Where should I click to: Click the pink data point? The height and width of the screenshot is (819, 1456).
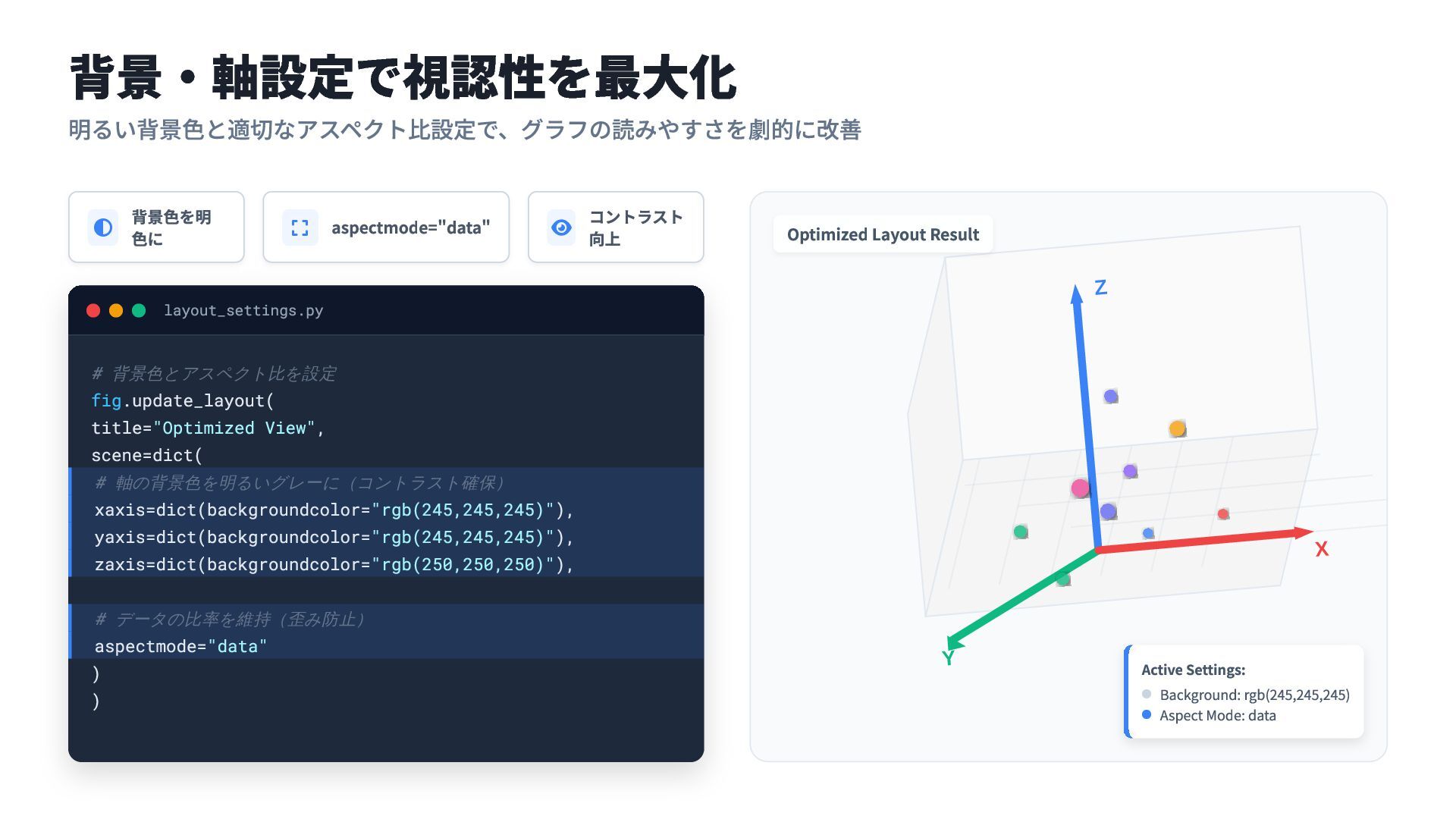point(1080,488)
